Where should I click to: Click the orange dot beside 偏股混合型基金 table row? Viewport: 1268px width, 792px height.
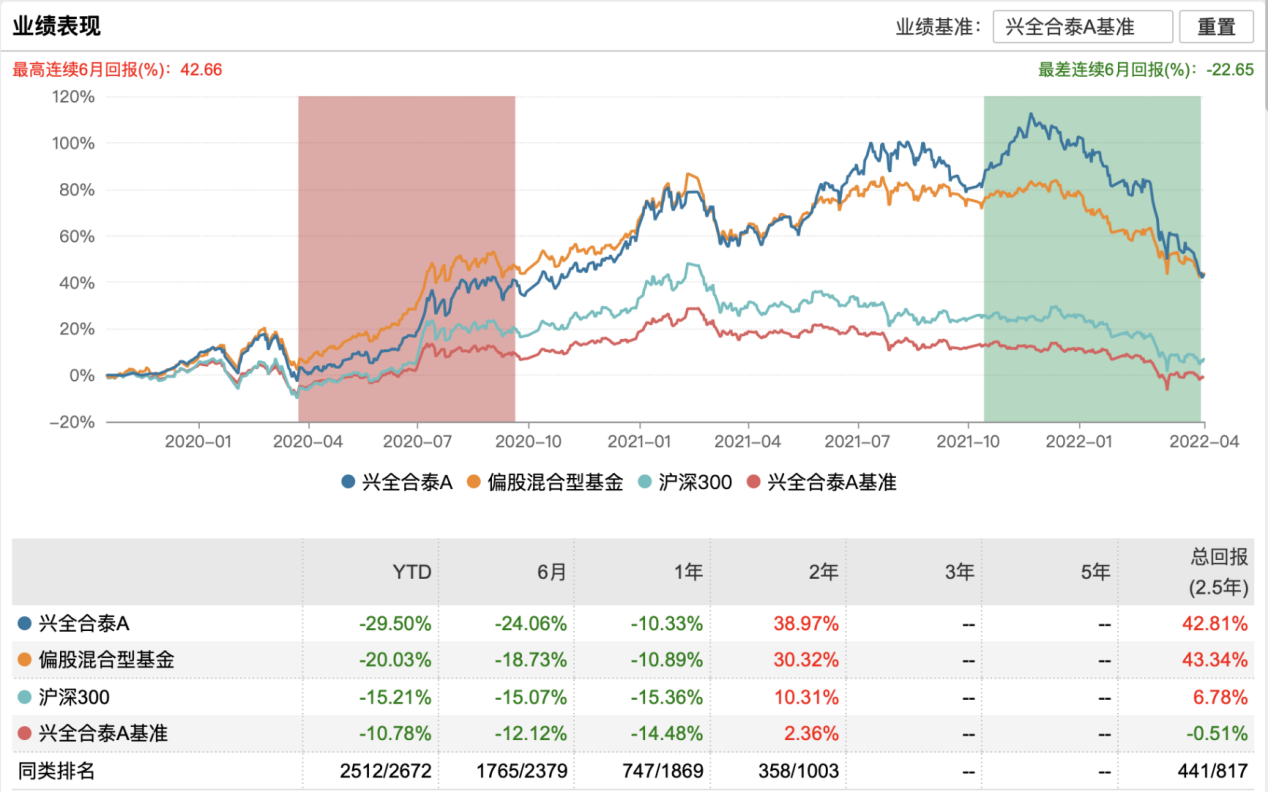pyautogui.click(x=25, y=661)
